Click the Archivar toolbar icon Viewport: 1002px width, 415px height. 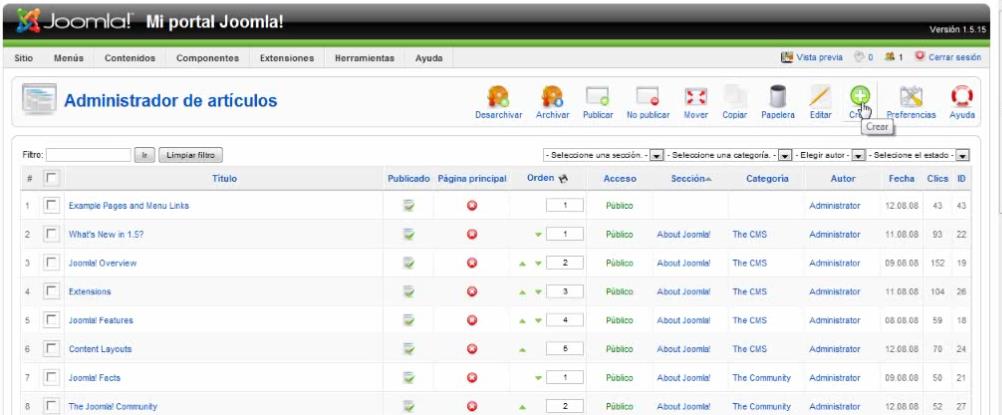point(552,97)
